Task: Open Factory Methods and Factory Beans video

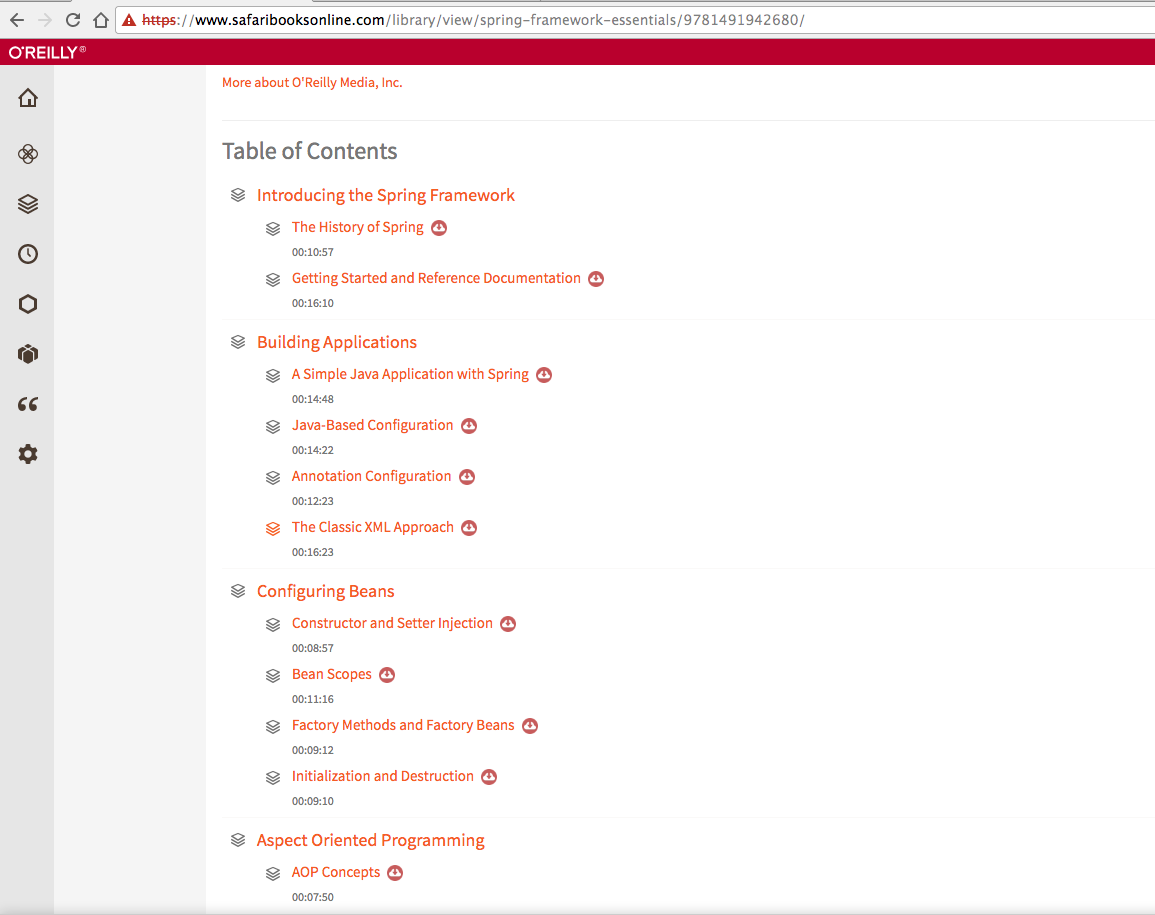Action: (x=403, y=725)
